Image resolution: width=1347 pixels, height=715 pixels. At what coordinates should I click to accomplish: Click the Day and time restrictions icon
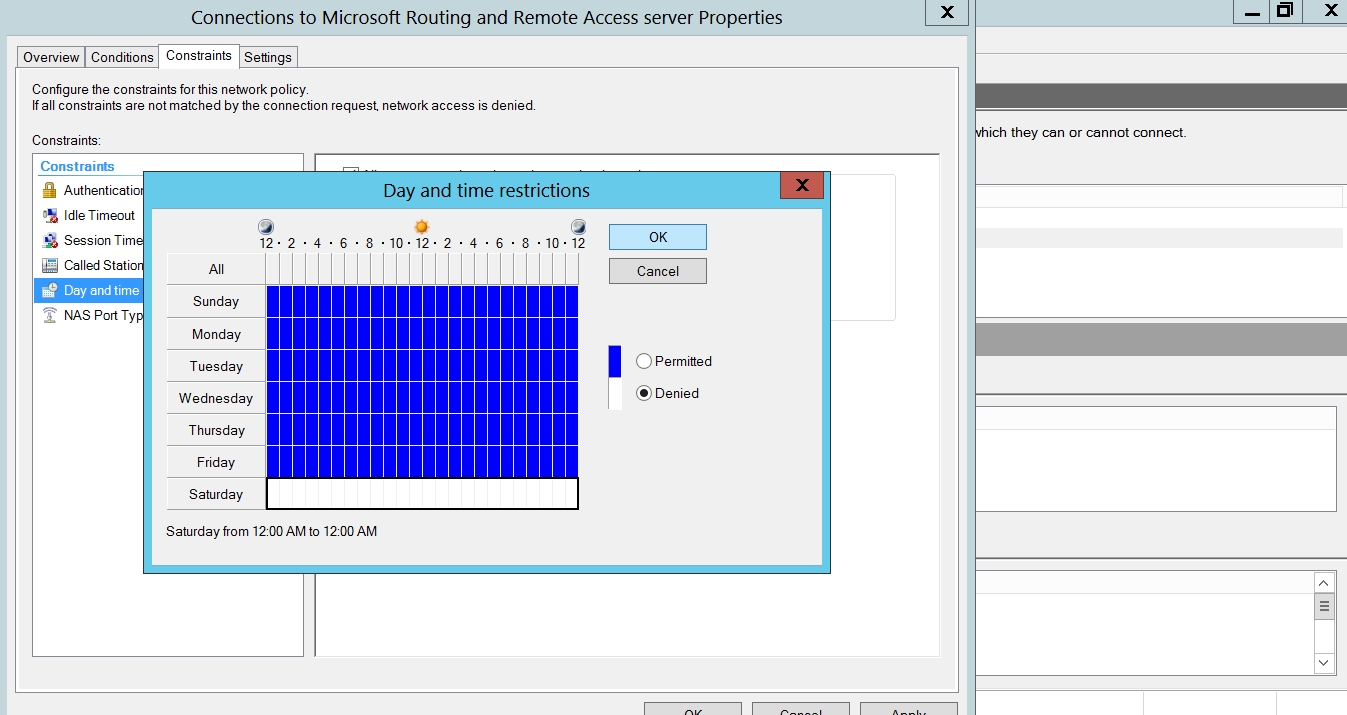click(49, 290)
